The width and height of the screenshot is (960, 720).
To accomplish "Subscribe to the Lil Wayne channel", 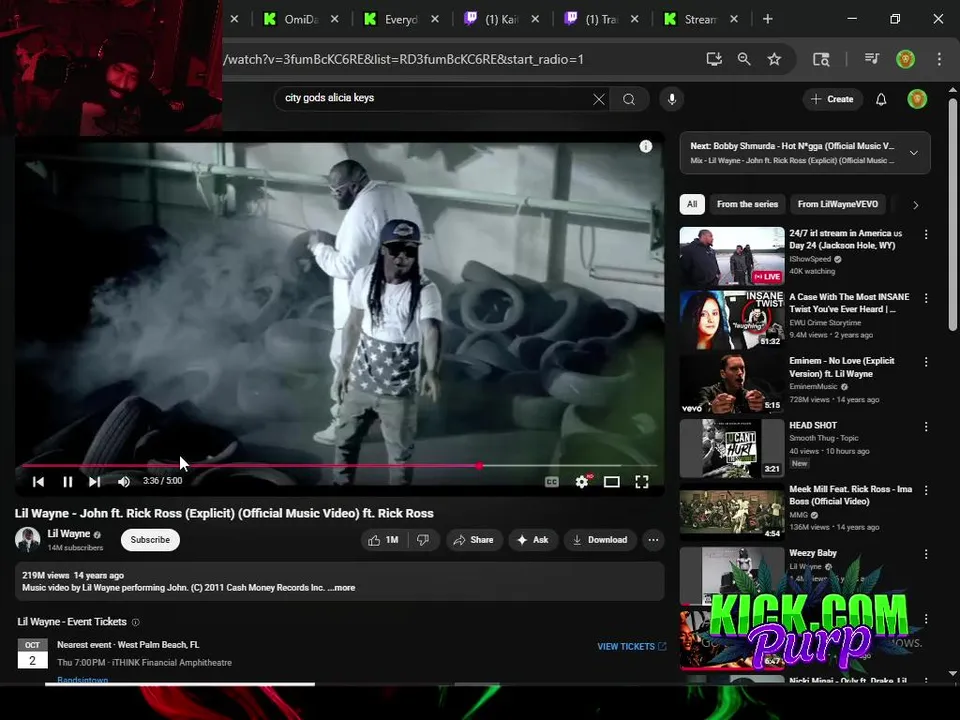I will pos(150,540).
